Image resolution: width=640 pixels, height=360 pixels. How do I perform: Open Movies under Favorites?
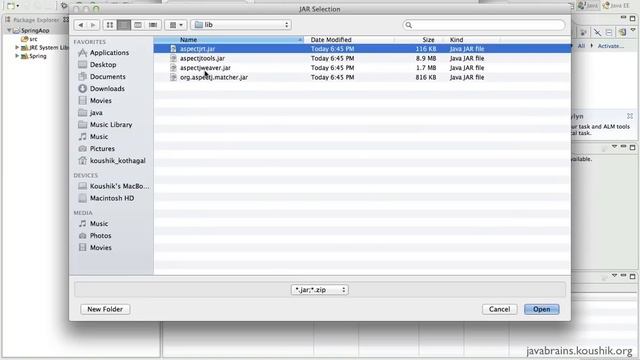100,100
